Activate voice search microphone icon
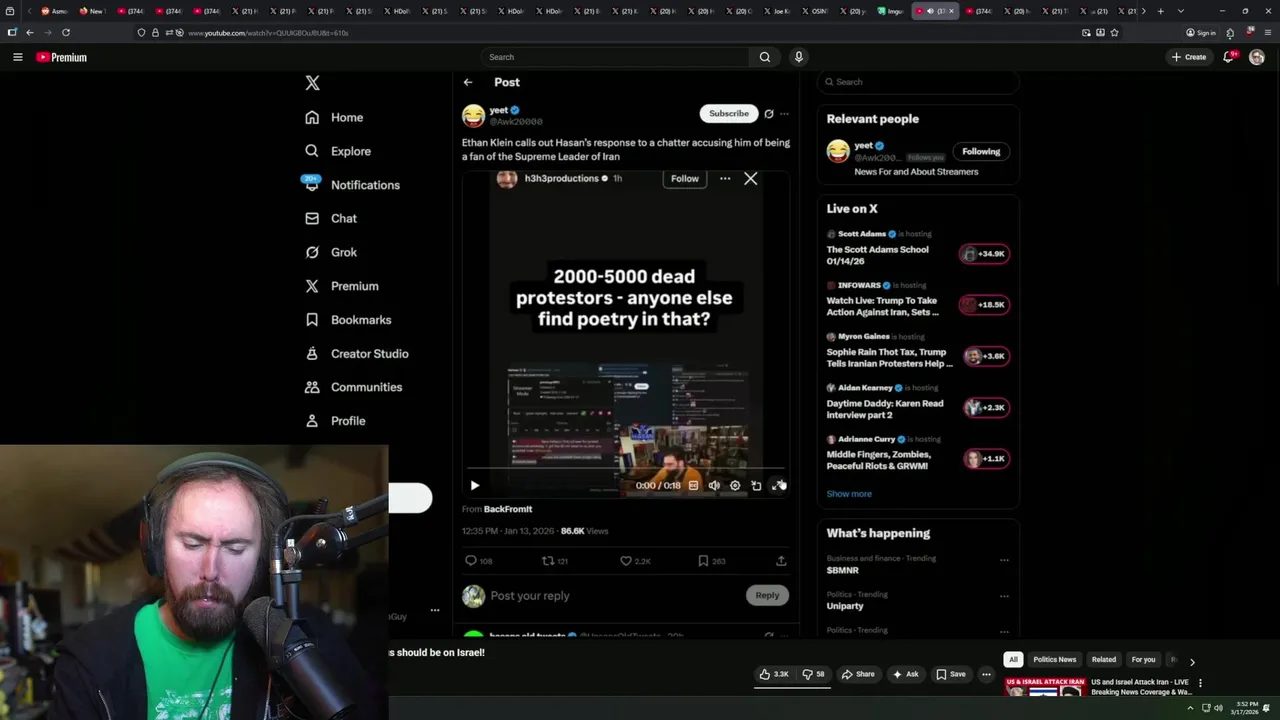The height and width of the screenshot is (720, 1280). click(x=798, y=57)
